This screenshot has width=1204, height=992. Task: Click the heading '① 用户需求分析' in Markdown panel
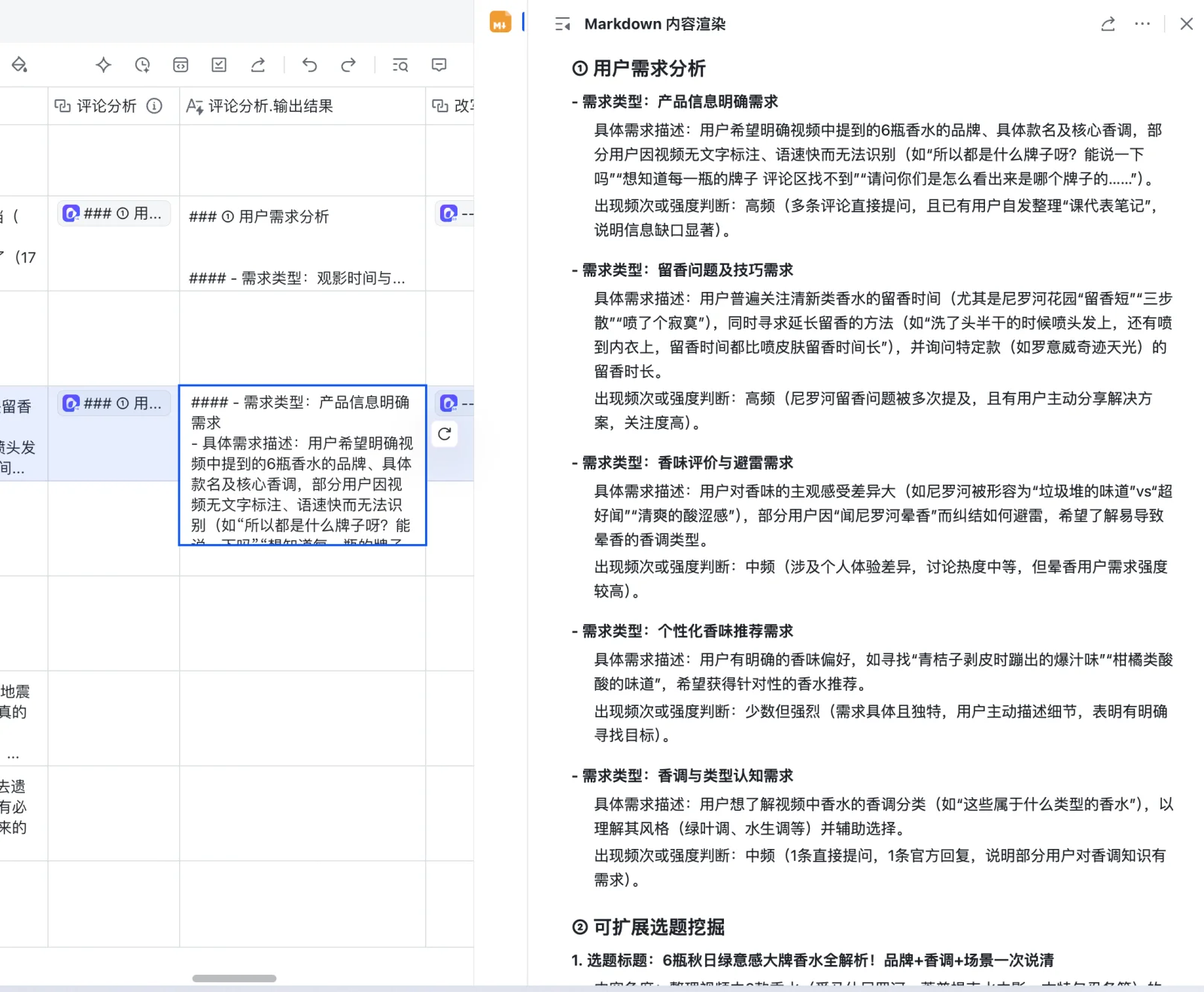point(639,68)
